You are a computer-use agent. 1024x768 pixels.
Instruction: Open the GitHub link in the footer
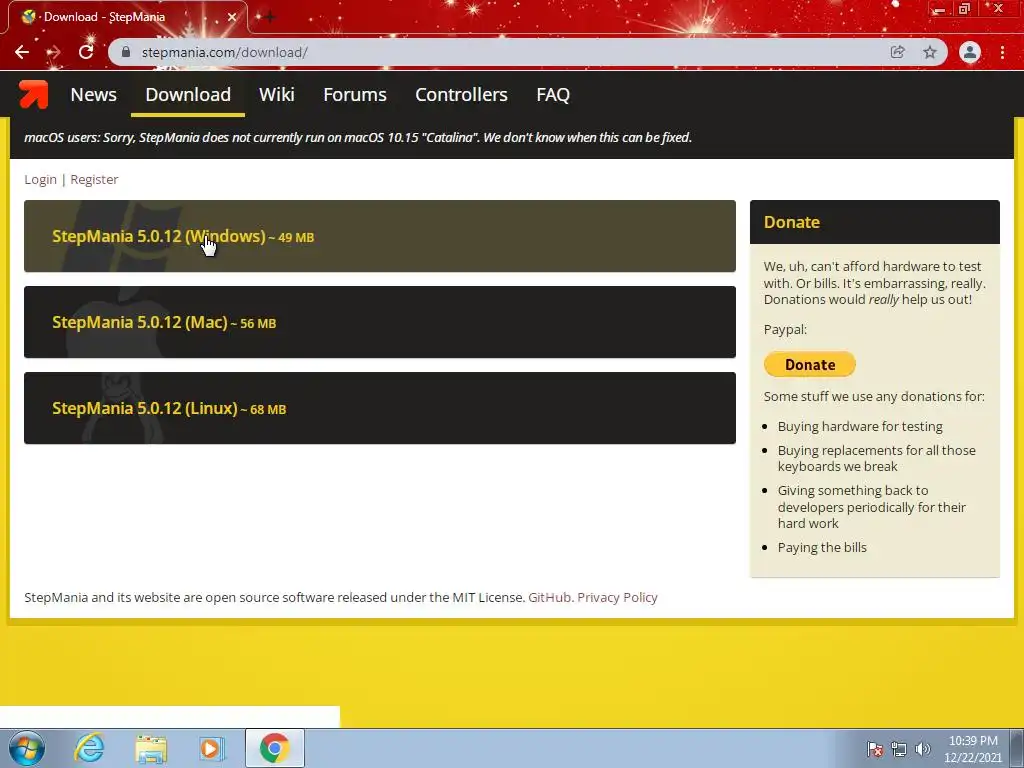[x=549, y=598]
